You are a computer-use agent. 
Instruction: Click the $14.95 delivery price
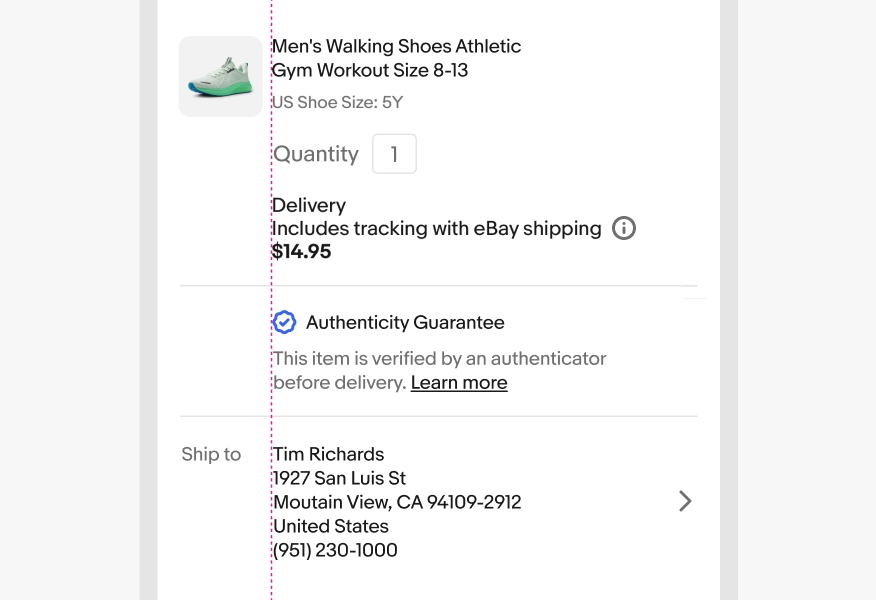coord(302,252)
